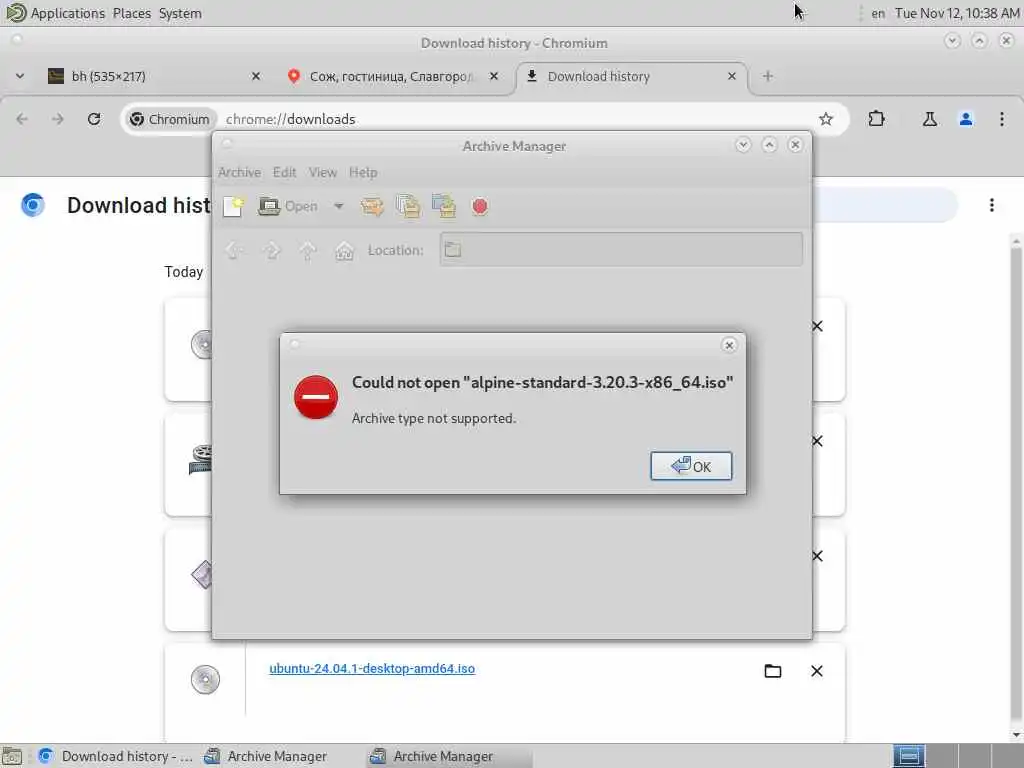This screenshot has height=768, width=1024.
Task: Click the Add folder toolbar icon
Action: coord(444,206)
